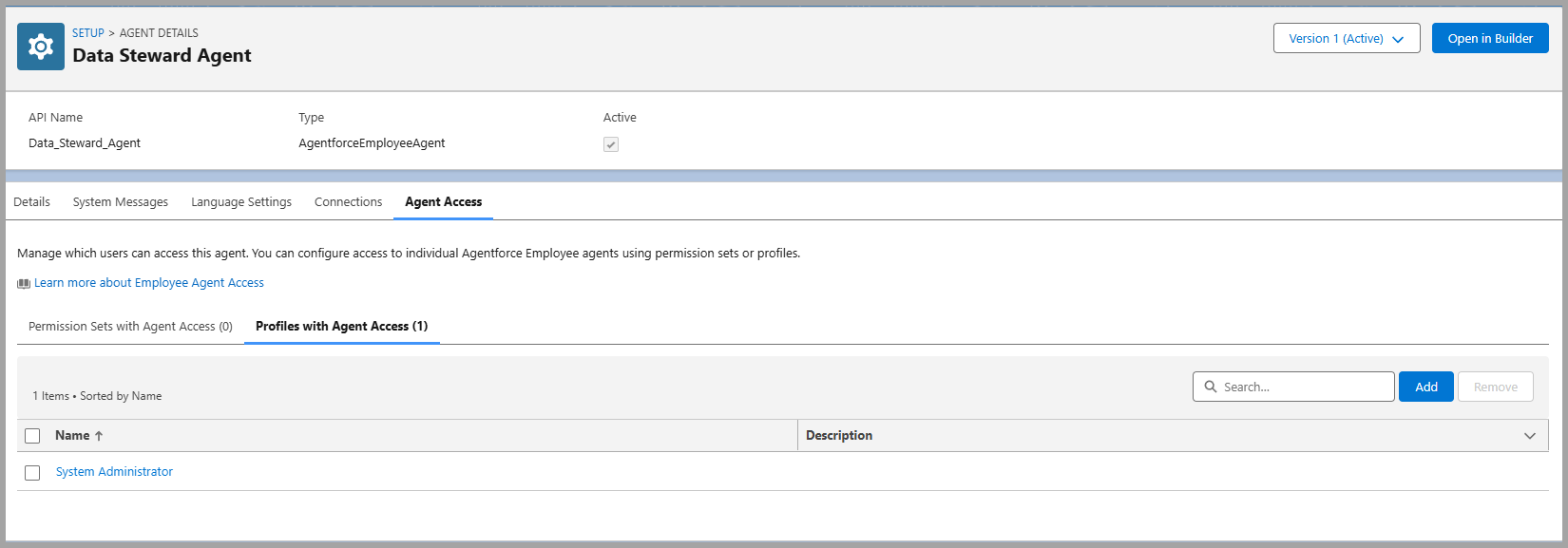Open the Version 1 (Active) dropdown
Screen dimensions: 1568x548
[1347, 38]
